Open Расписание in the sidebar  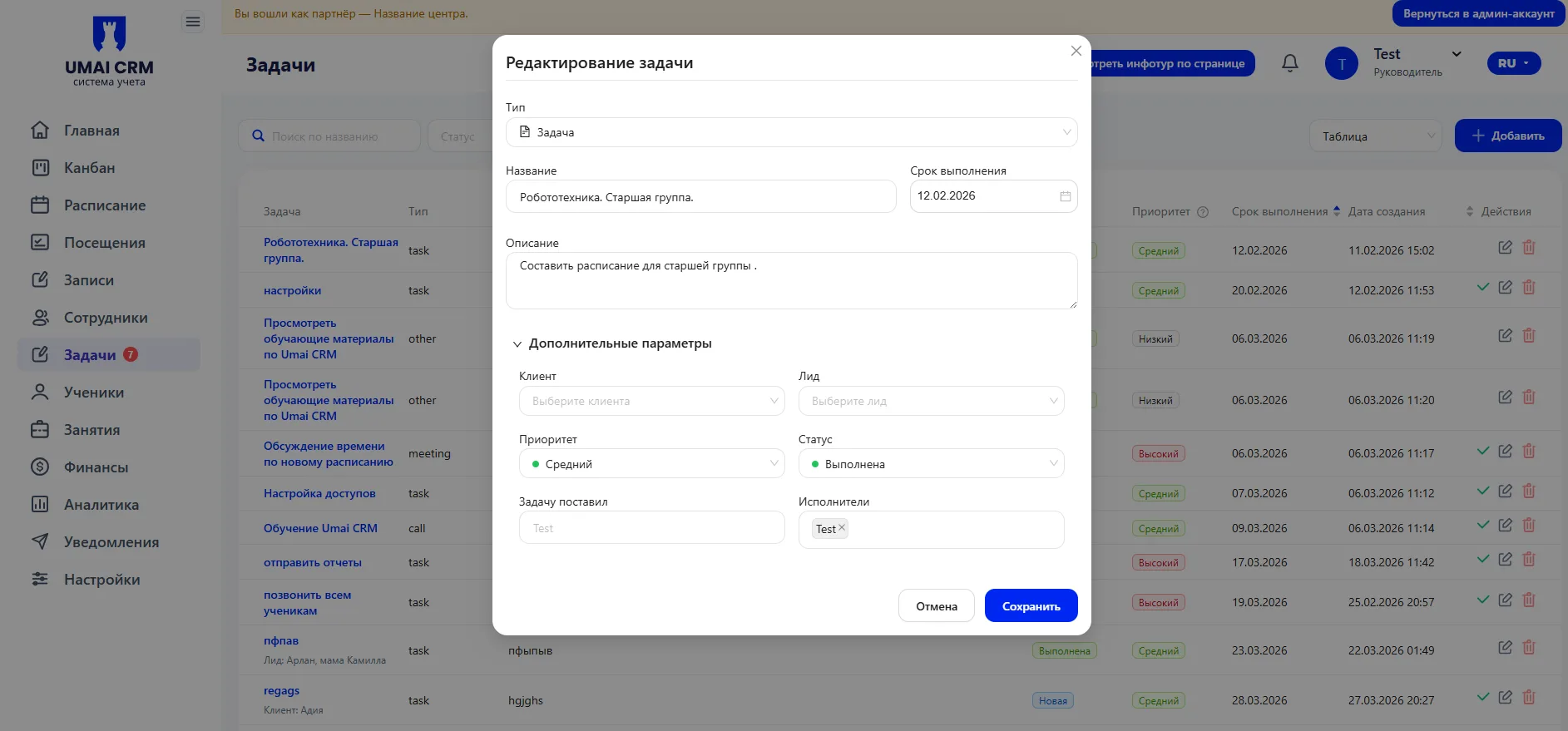point(105,205)
